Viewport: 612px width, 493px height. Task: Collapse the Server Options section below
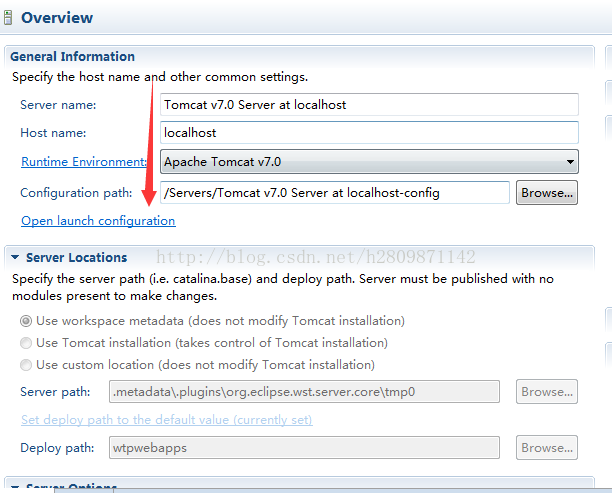coord(15,486)
